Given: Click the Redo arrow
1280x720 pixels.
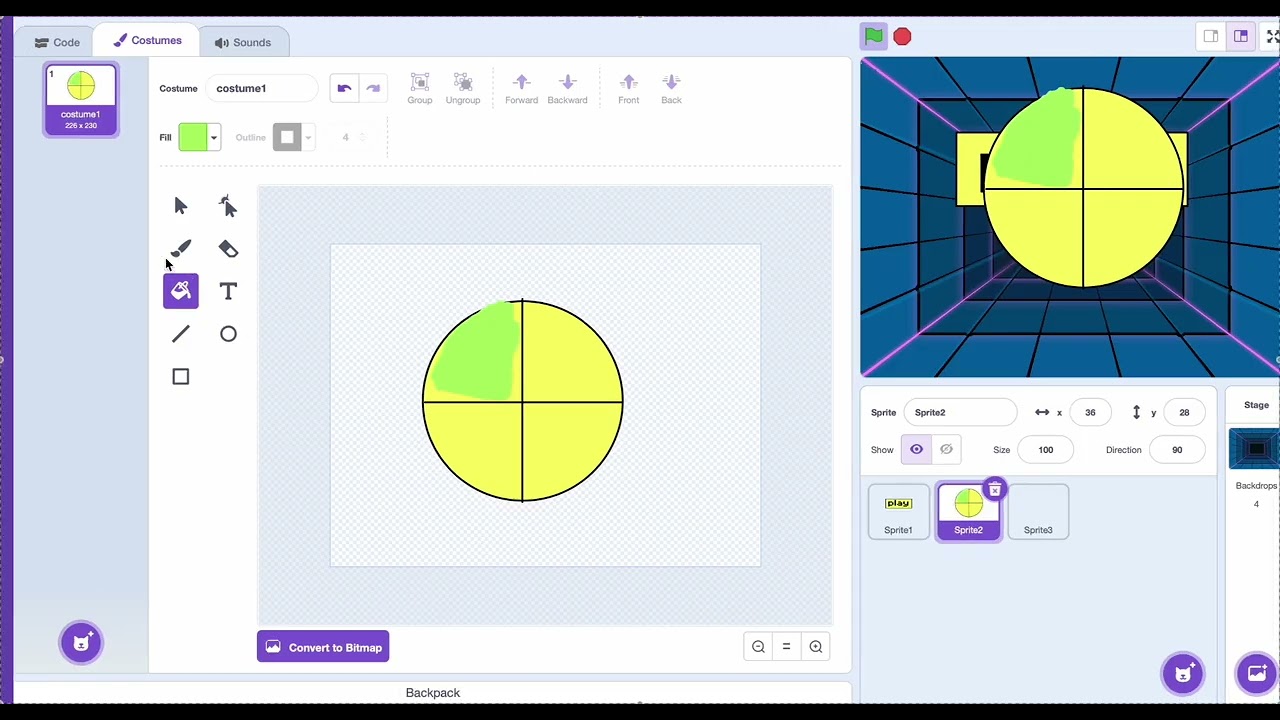Looking at the screenshot, I should [373, 88].
